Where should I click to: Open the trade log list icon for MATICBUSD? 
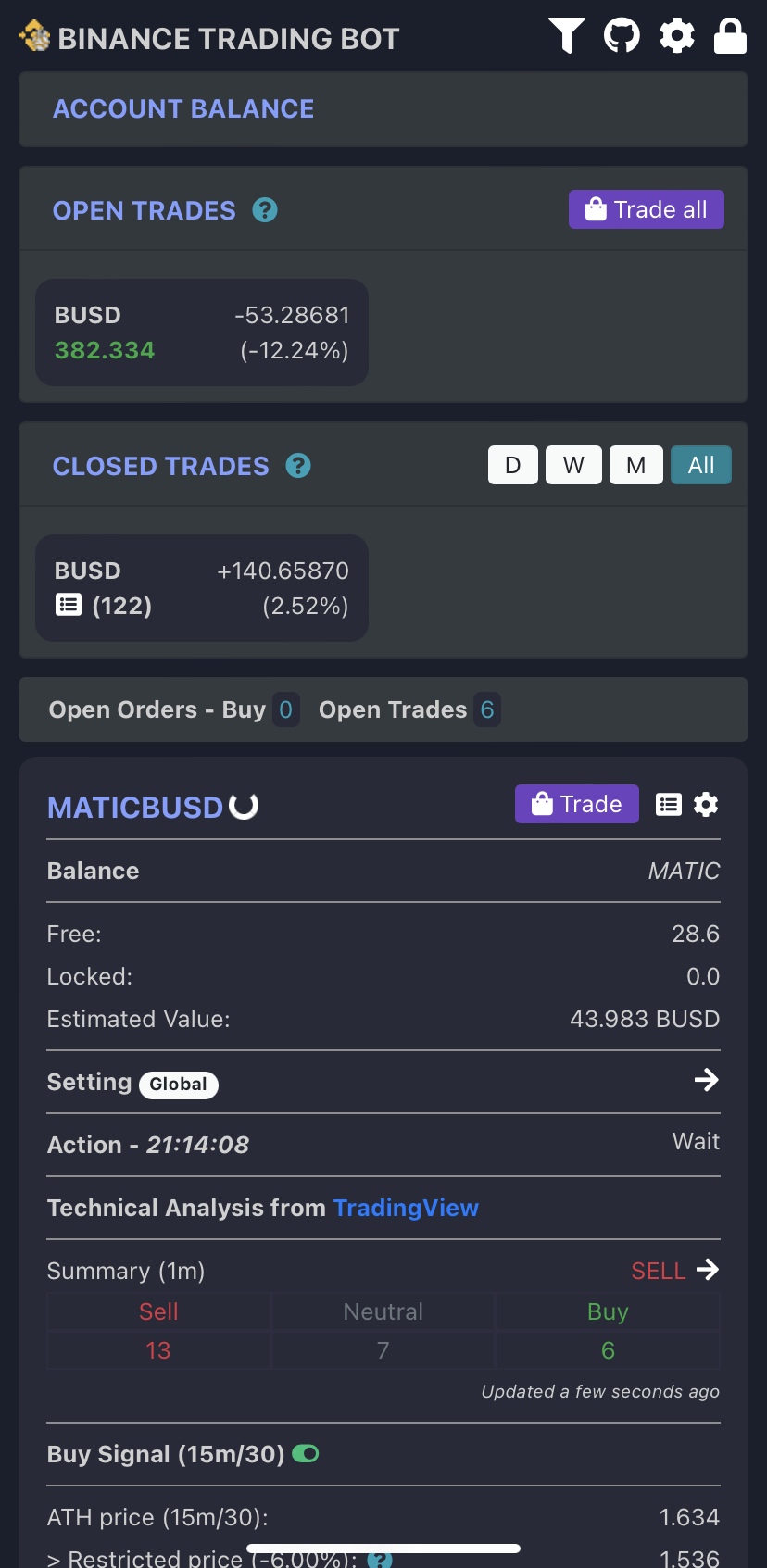(x=669, y=804)
